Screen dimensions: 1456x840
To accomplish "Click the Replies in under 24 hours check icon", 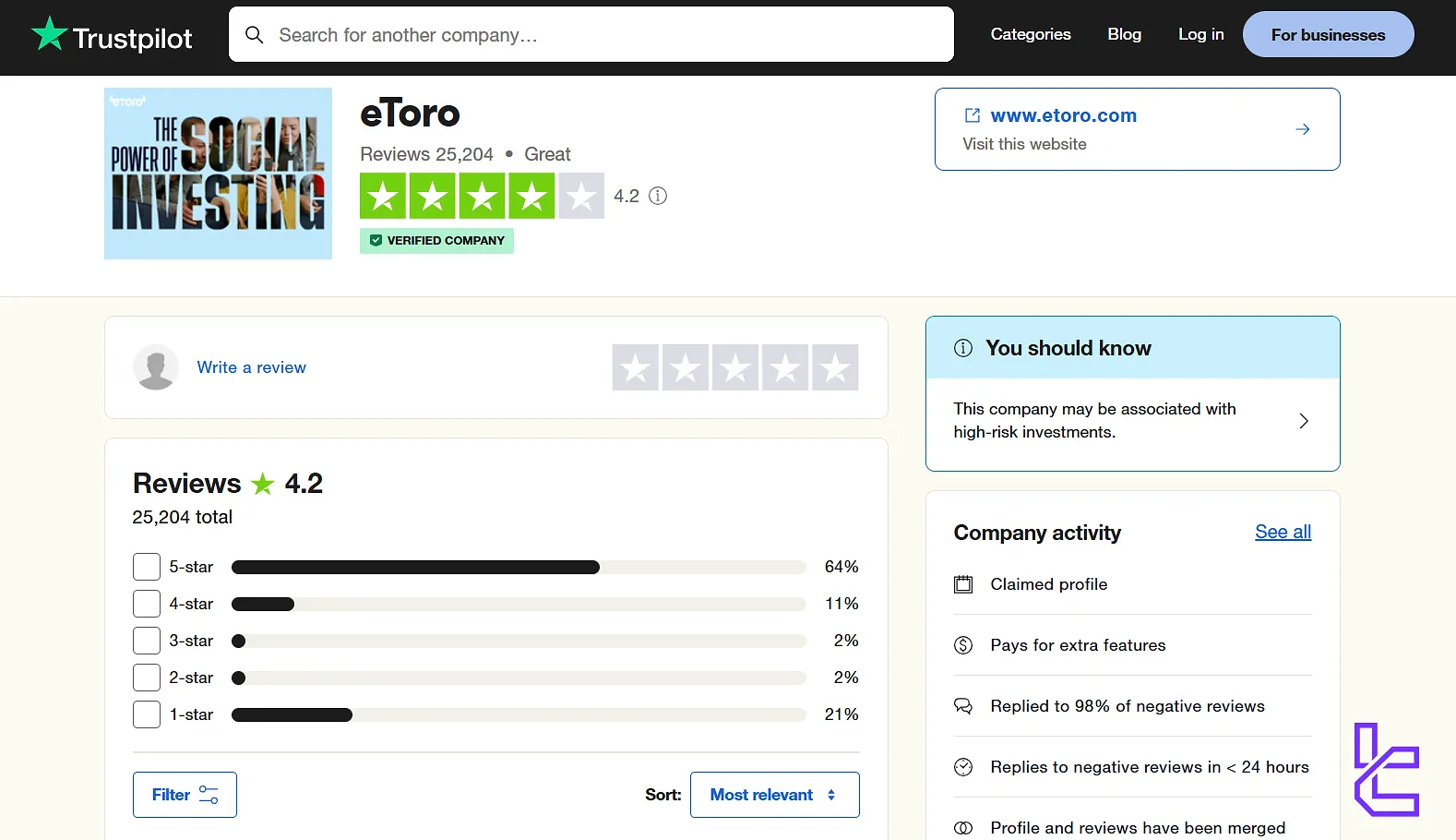I will 963,767.
